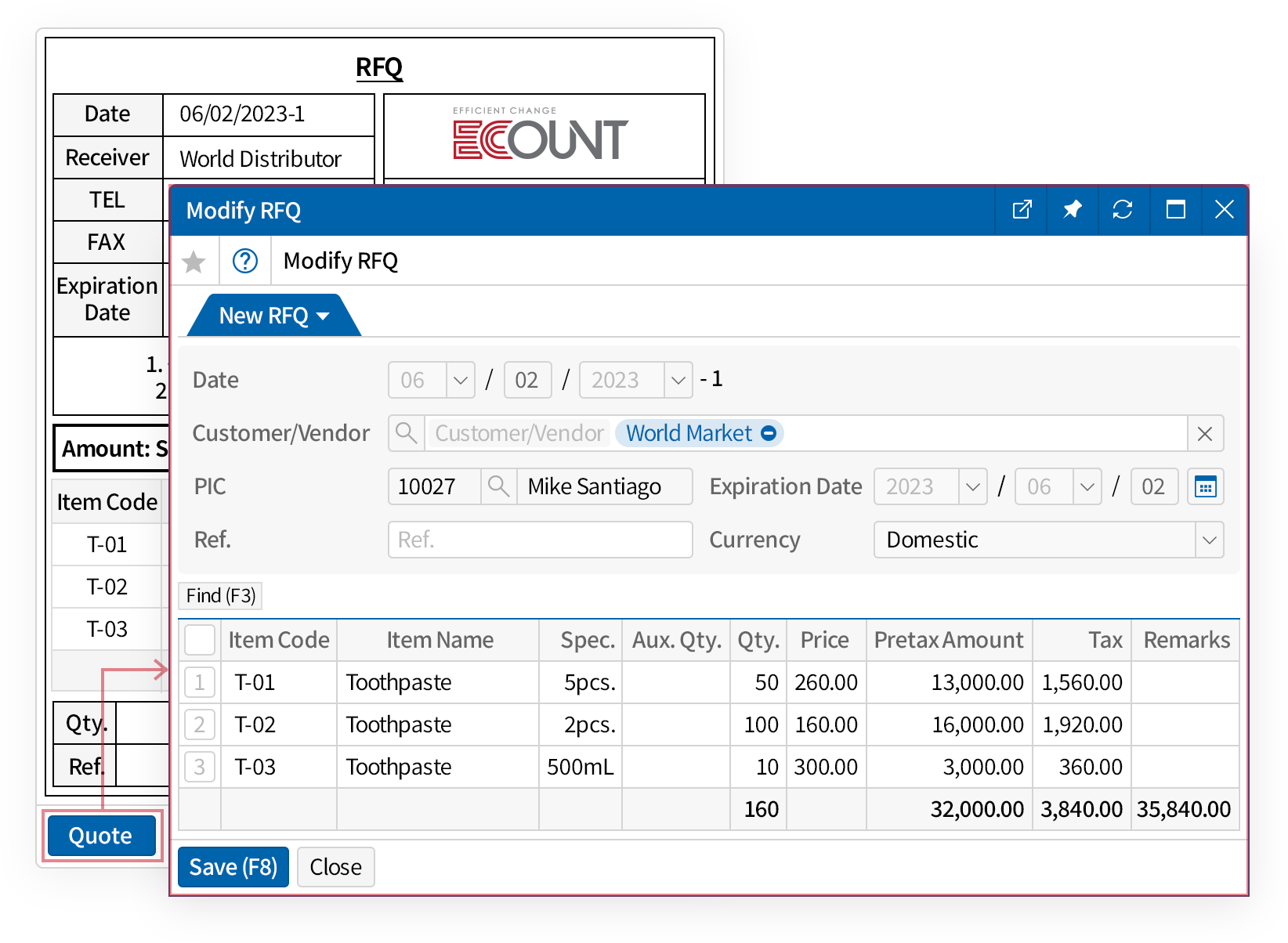1288x943 pixels.
Task: Refresh the Modify RFQ form
Action: coord(1123,210)
